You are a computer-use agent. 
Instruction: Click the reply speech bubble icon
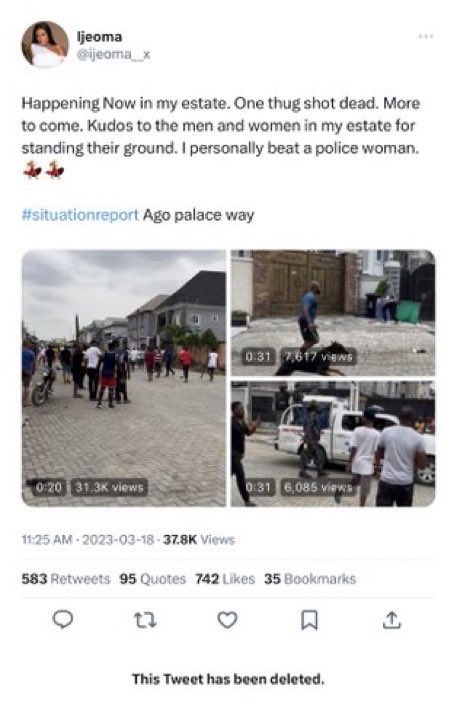(63, 620)
